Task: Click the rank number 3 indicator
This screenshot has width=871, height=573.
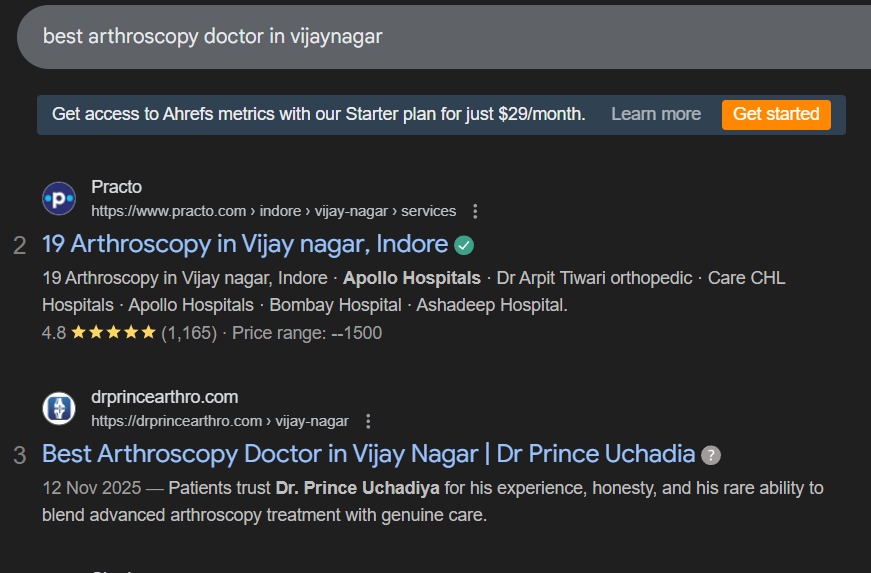Action: (x=20, y=456)
